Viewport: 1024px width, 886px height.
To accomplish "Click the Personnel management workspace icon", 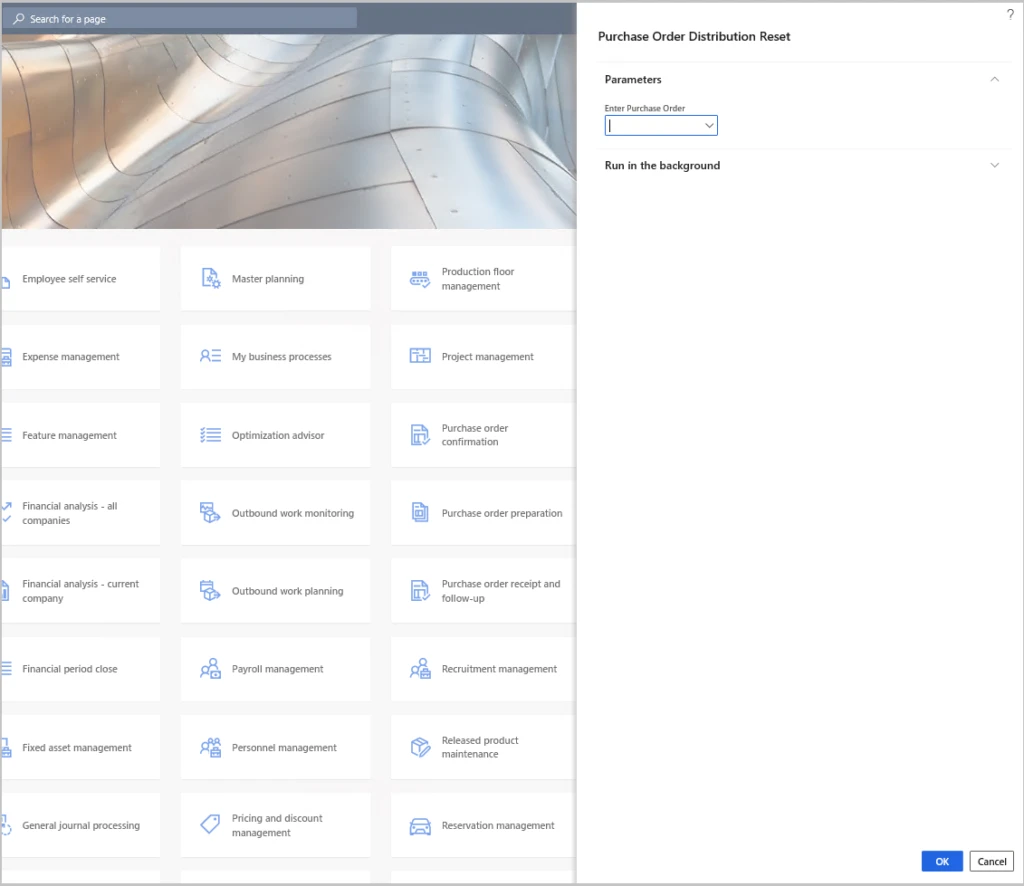I will pyautogui.click(x=210, y=747).
